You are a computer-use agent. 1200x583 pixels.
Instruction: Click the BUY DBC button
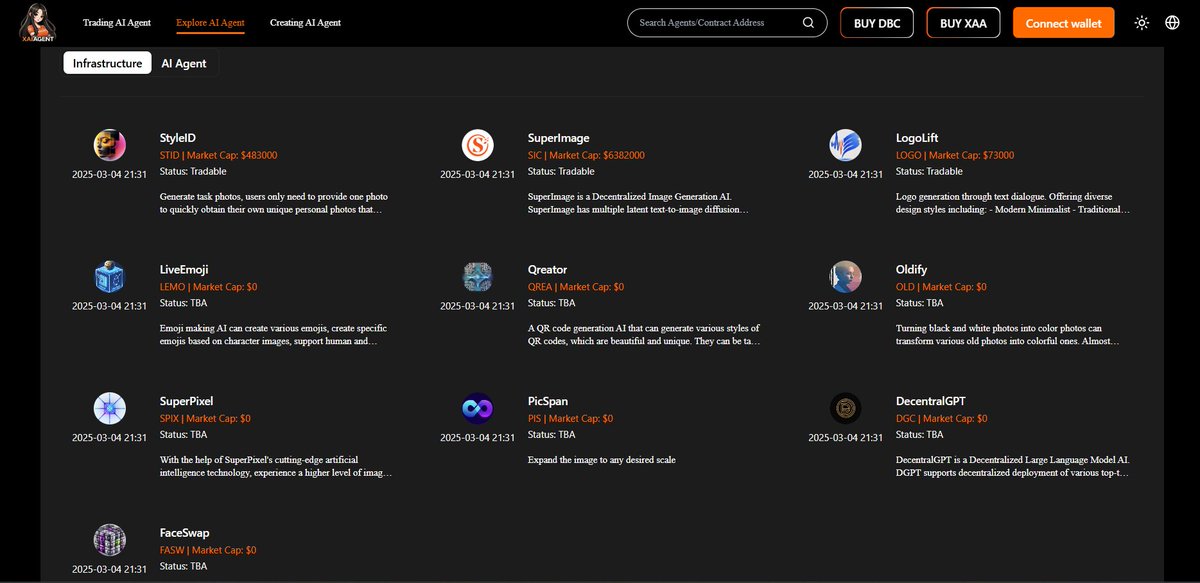[877, 23]
